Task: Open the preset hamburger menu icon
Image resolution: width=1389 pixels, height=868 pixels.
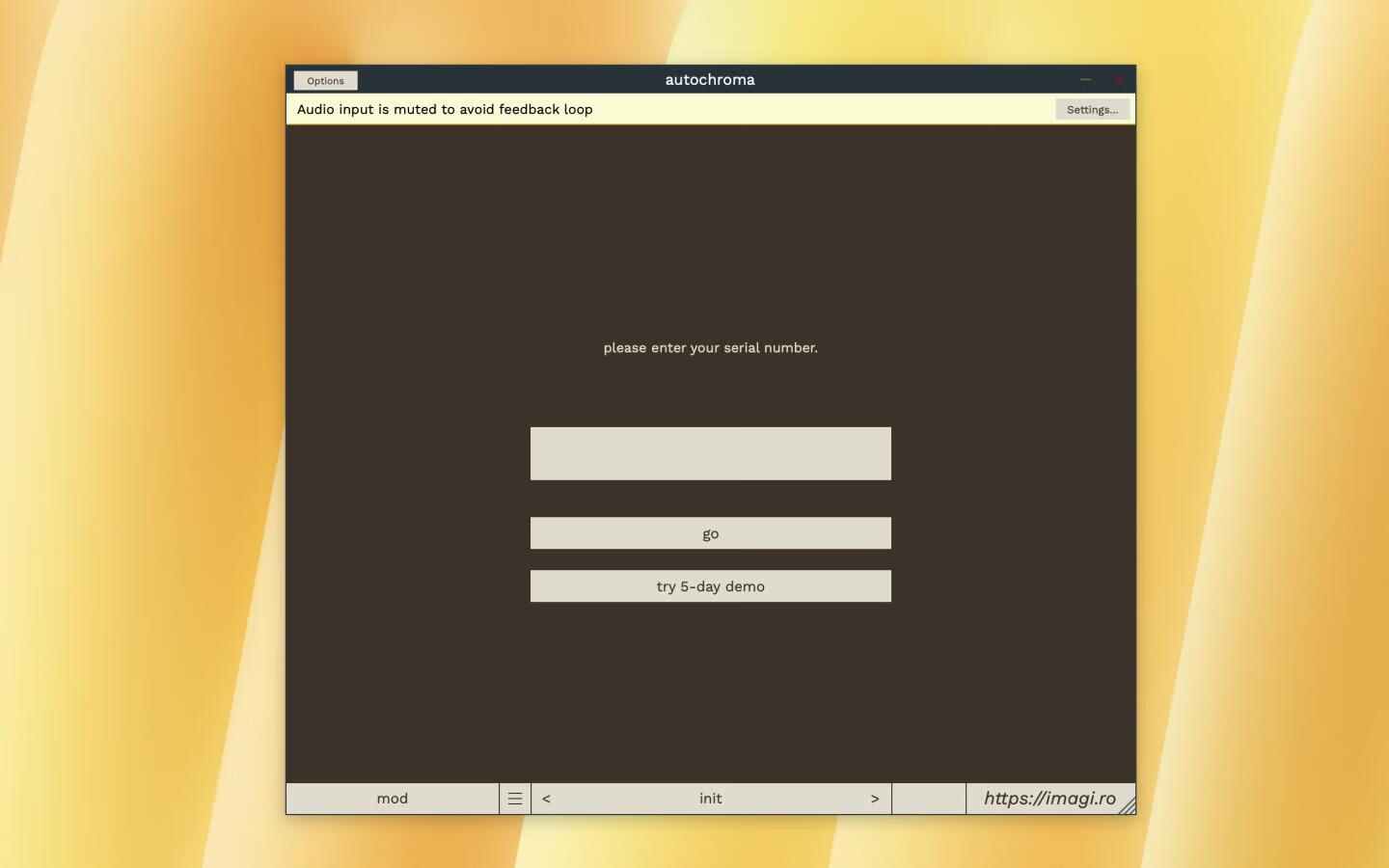Action: click(515, 799)
